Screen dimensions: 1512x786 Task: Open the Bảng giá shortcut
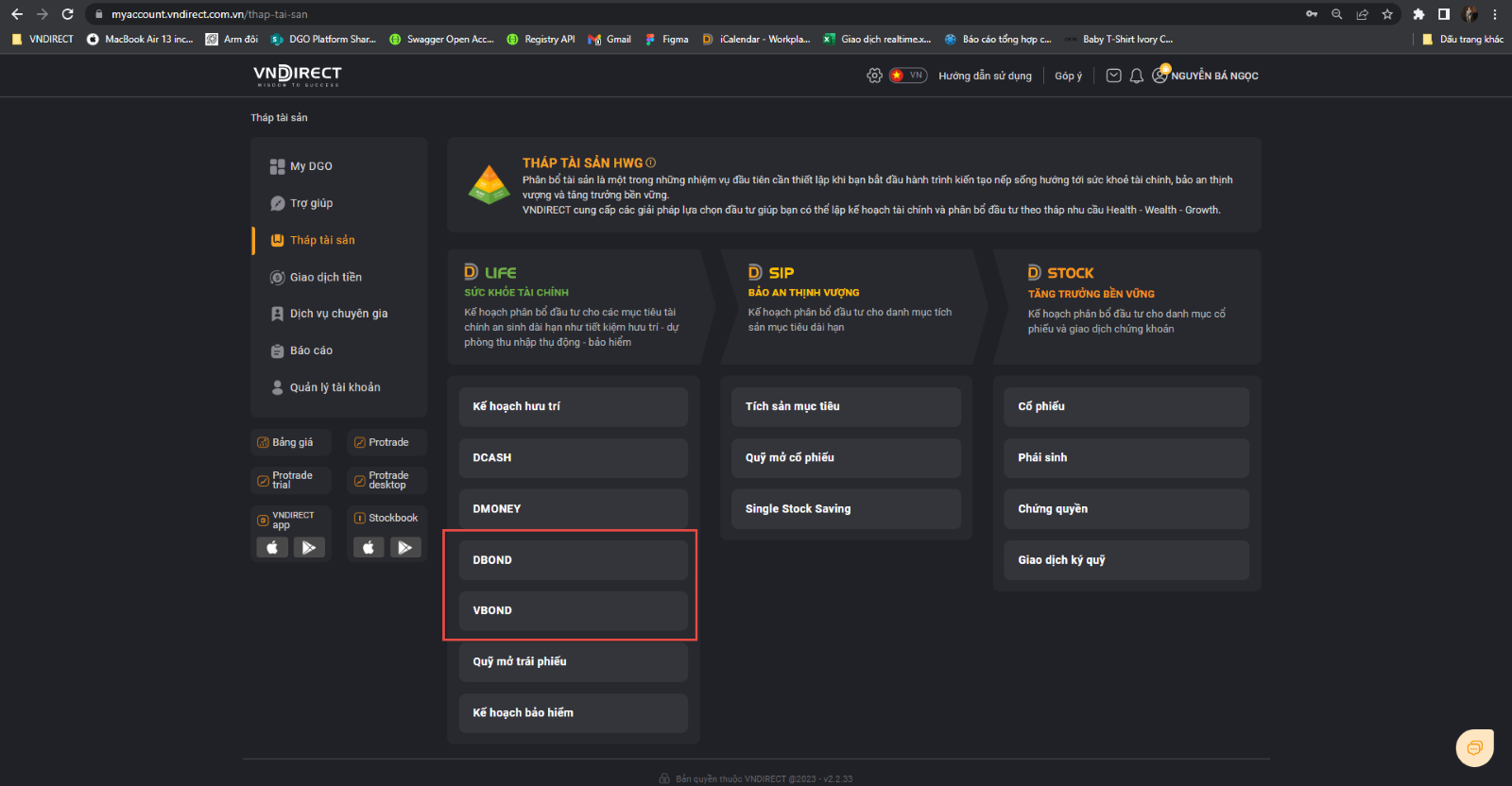tap(291, 442)
